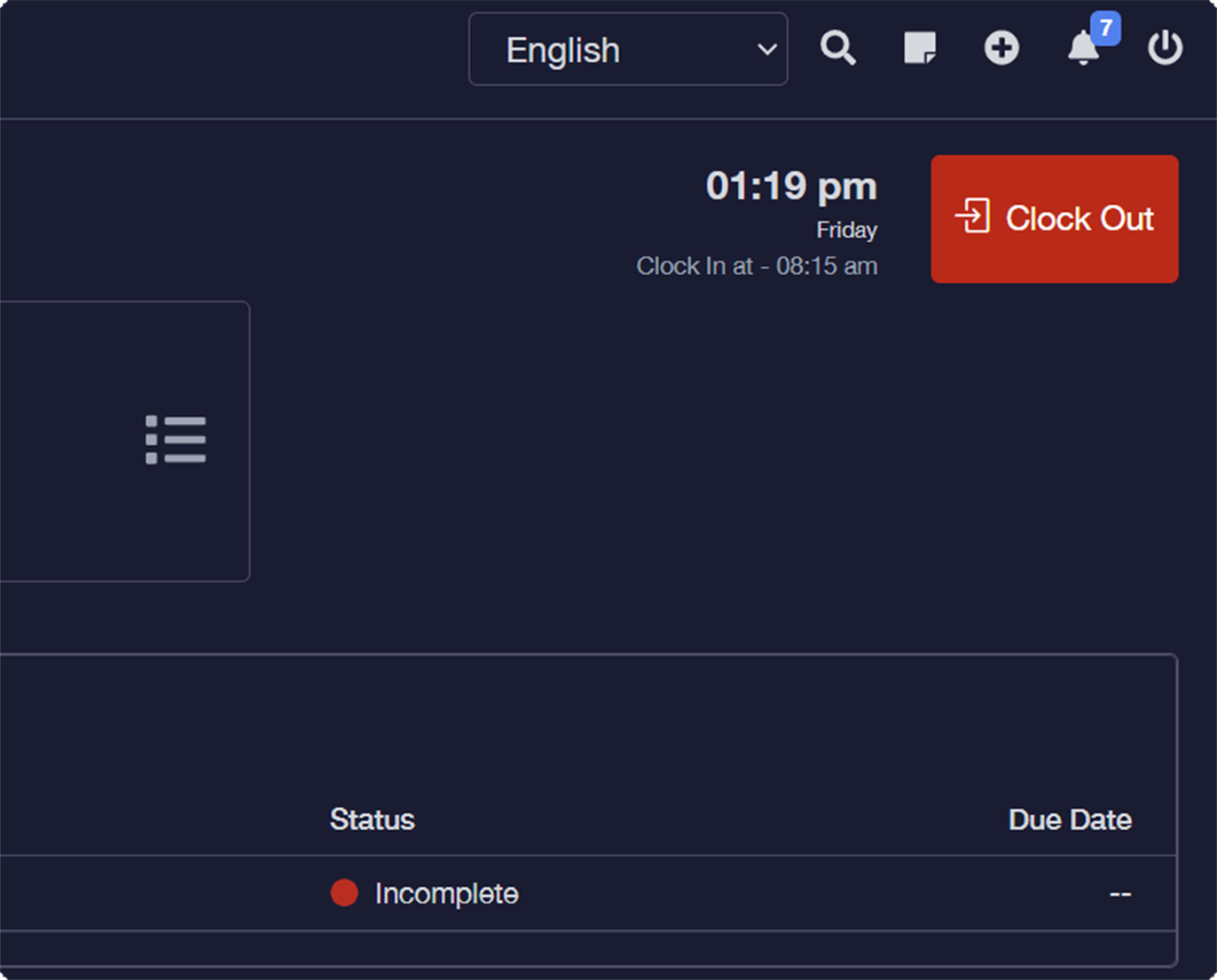Click the Status column header
The height and width of the screenshot is (980, 1217).
[x=372, y=819]
